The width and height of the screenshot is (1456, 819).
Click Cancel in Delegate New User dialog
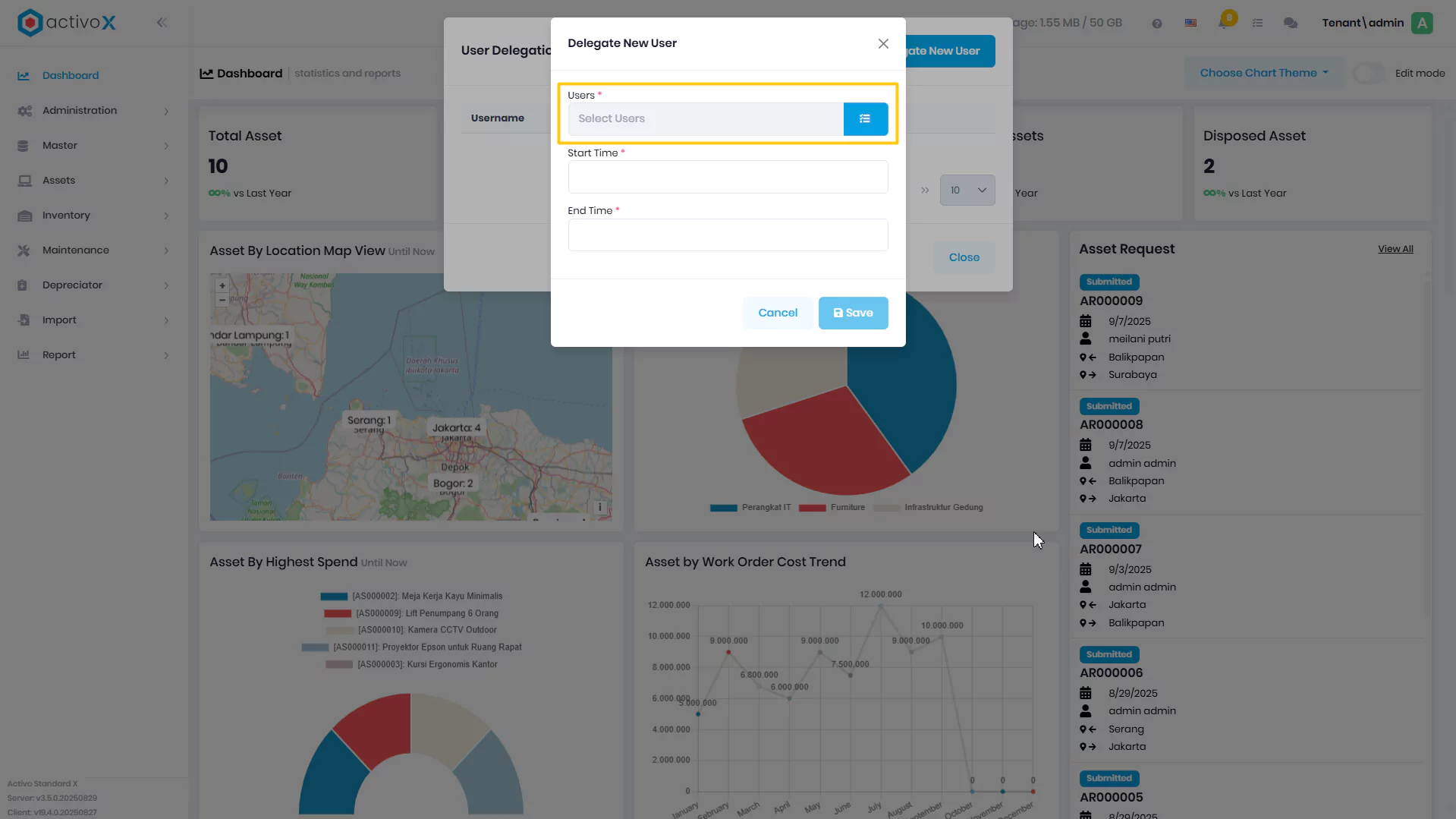click(778, 313)
